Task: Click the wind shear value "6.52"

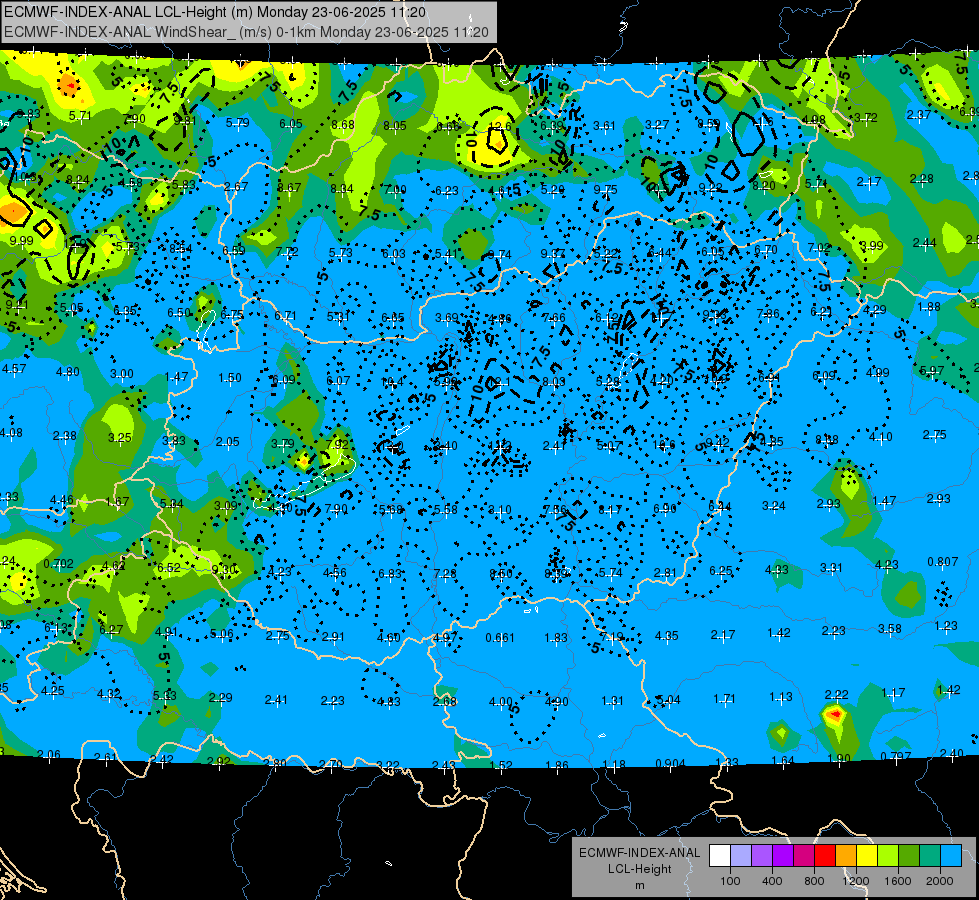Action: pyautogui.click(x=169, y=568)
